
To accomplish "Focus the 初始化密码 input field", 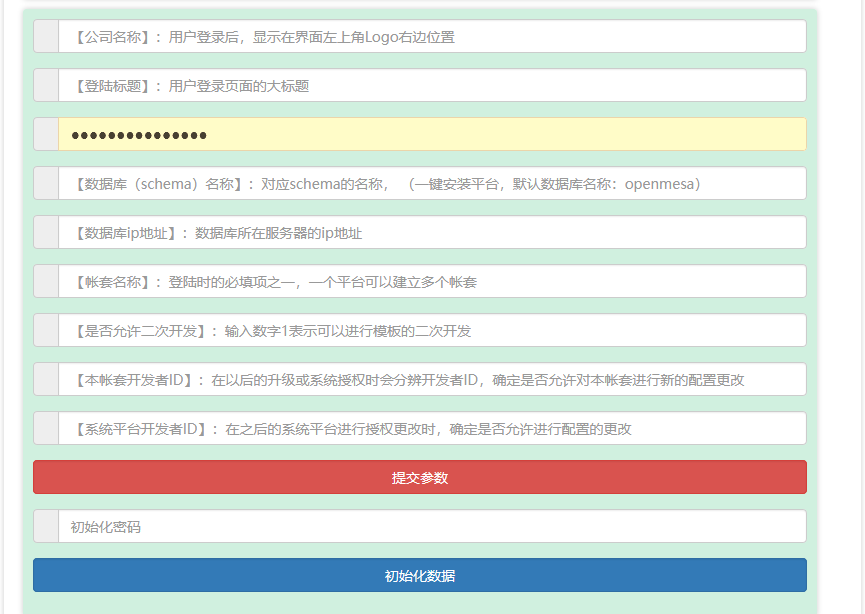I will [431, 527].
